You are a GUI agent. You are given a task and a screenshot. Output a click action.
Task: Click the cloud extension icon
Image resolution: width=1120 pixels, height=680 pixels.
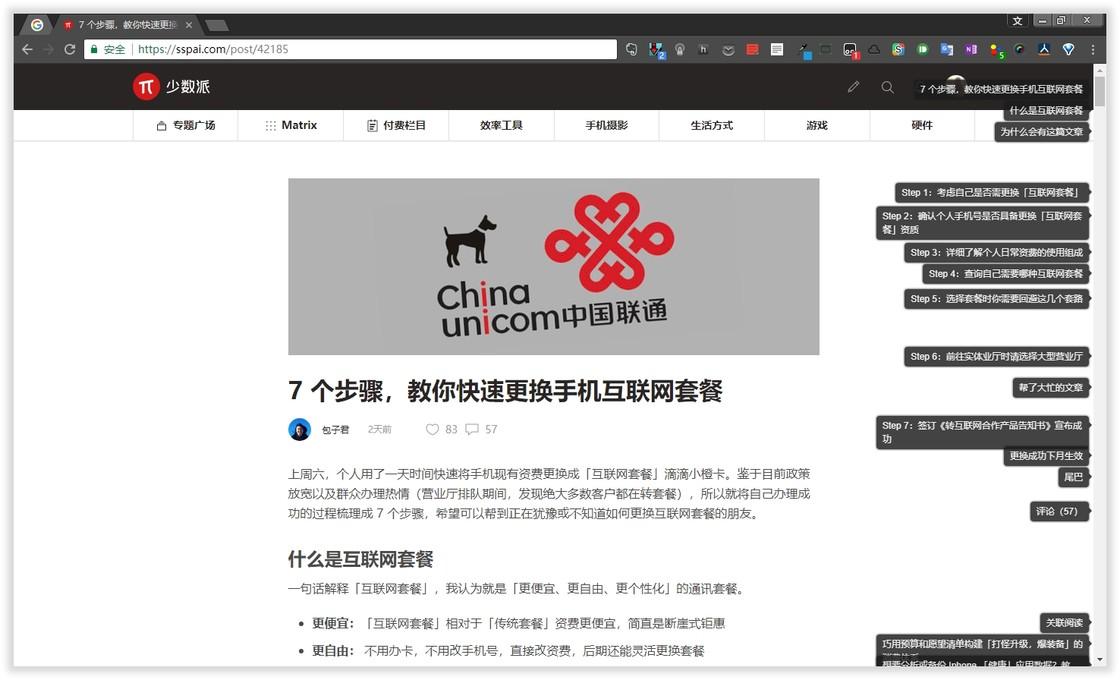[x=875, y=49]
